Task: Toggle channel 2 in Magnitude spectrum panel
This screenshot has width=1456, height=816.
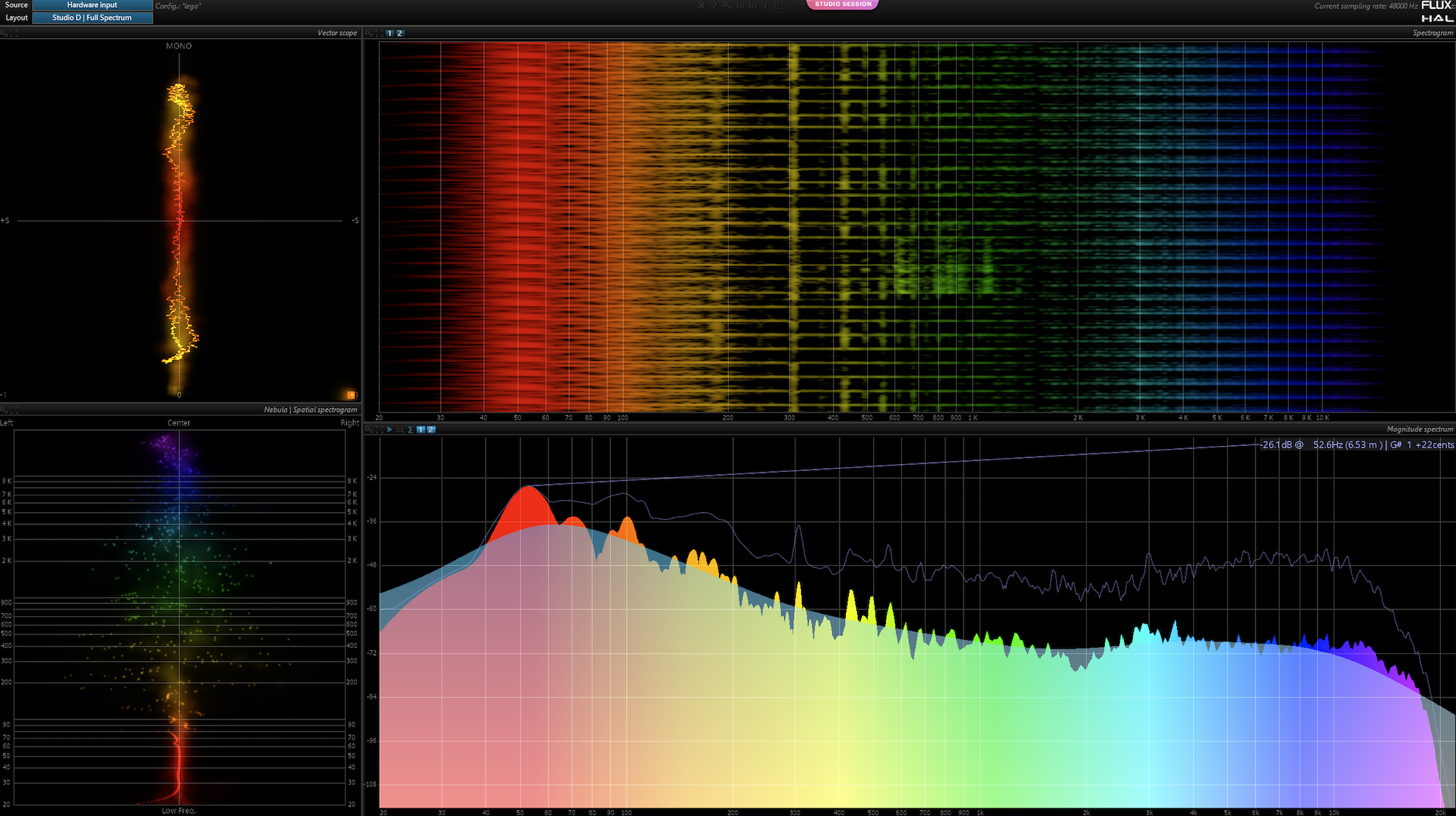Action: pos(431,430)
